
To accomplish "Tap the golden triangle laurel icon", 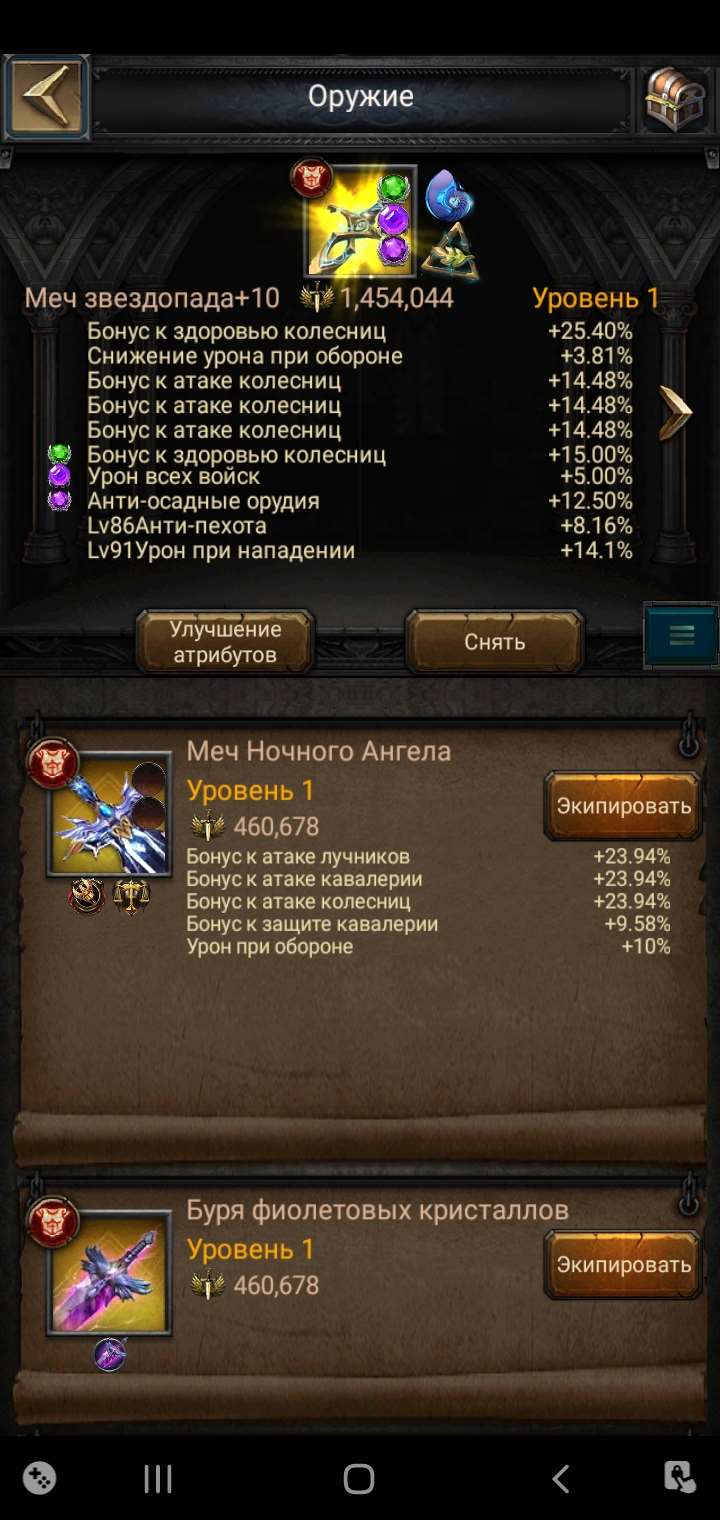I will tap(449, 251).
